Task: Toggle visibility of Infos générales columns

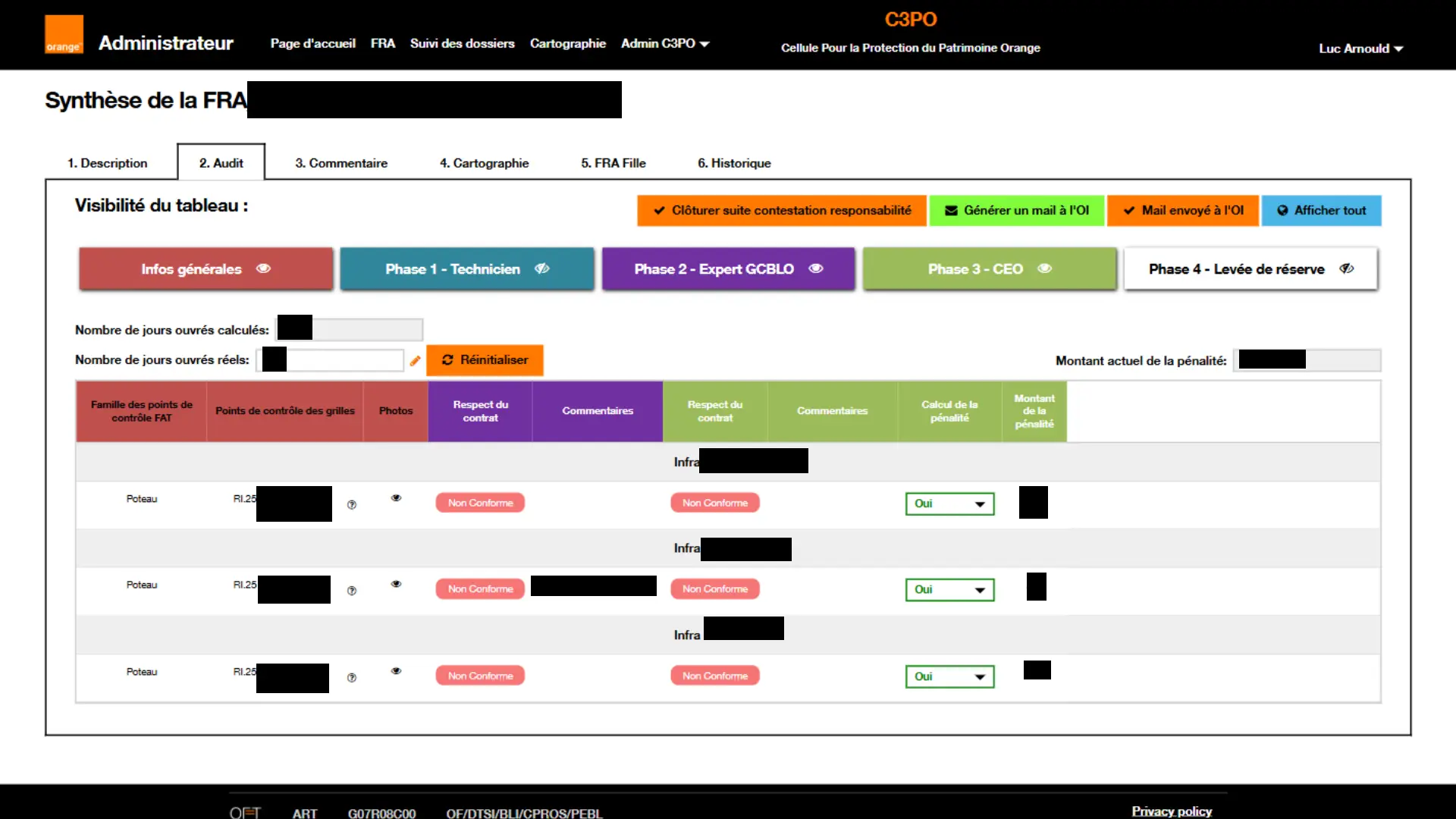Action: [x=206, y=269]
